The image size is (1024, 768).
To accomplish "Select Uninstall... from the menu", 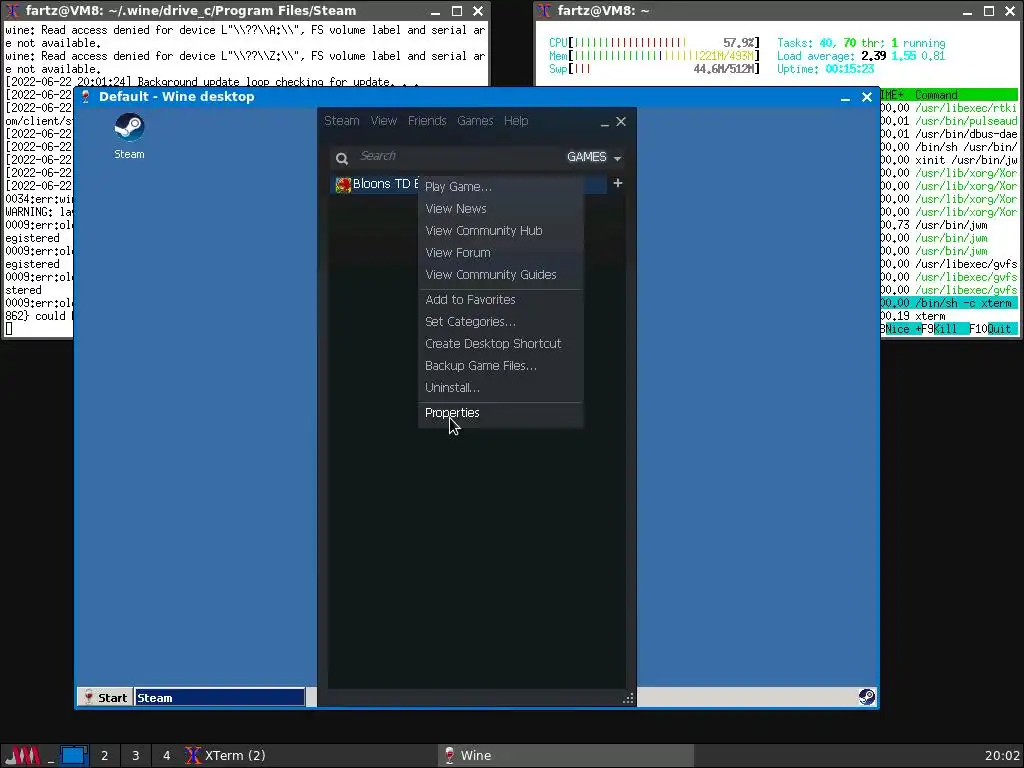I will tap(500, 388).
